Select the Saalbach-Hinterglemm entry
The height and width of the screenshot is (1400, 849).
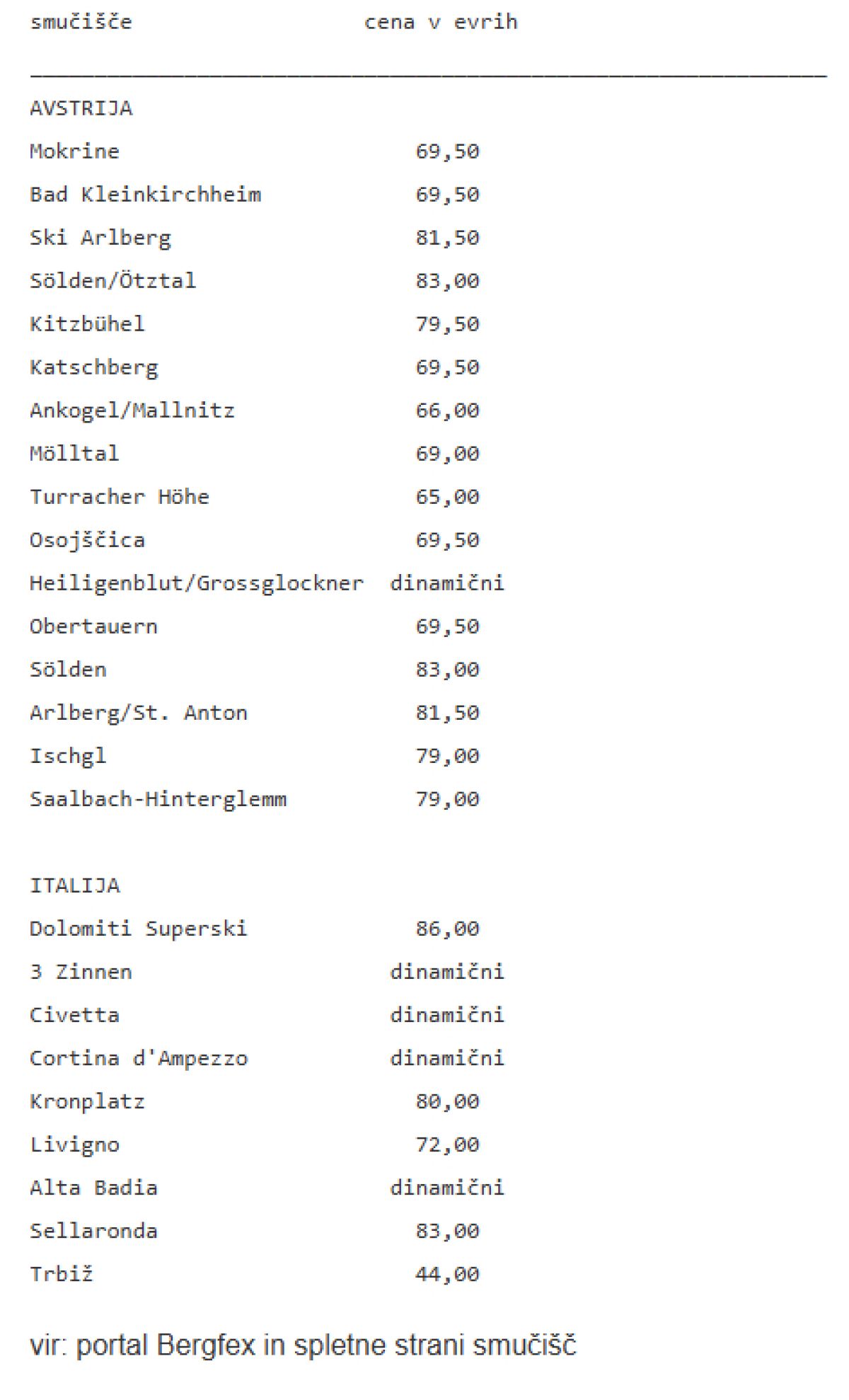point(158,799)
